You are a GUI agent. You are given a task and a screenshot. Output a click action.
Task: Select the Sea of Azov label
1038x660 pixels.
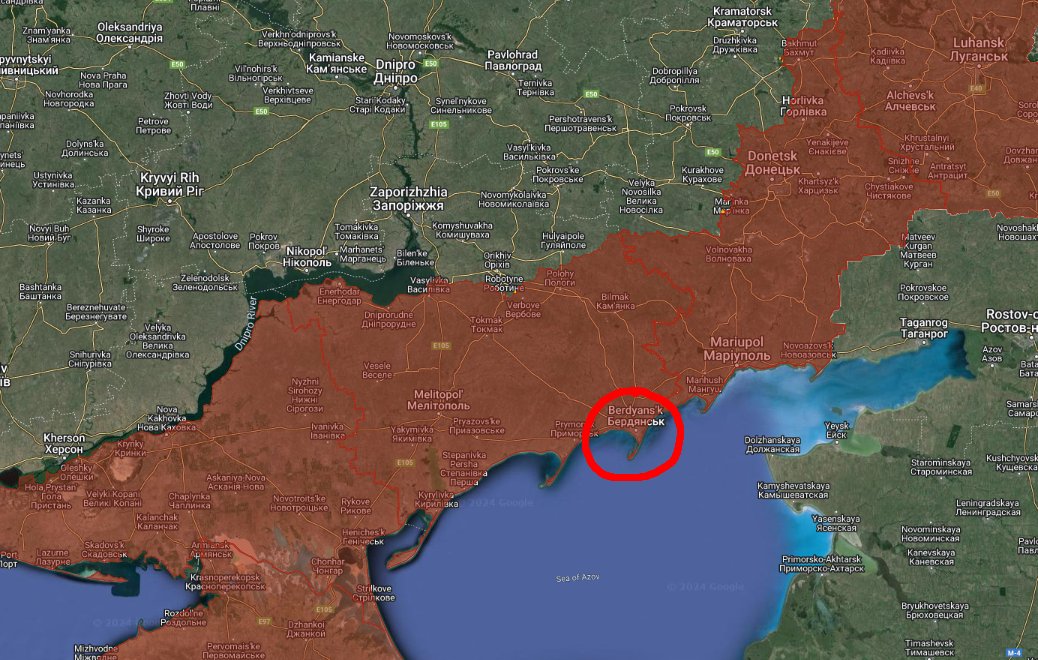pos(577,578)
